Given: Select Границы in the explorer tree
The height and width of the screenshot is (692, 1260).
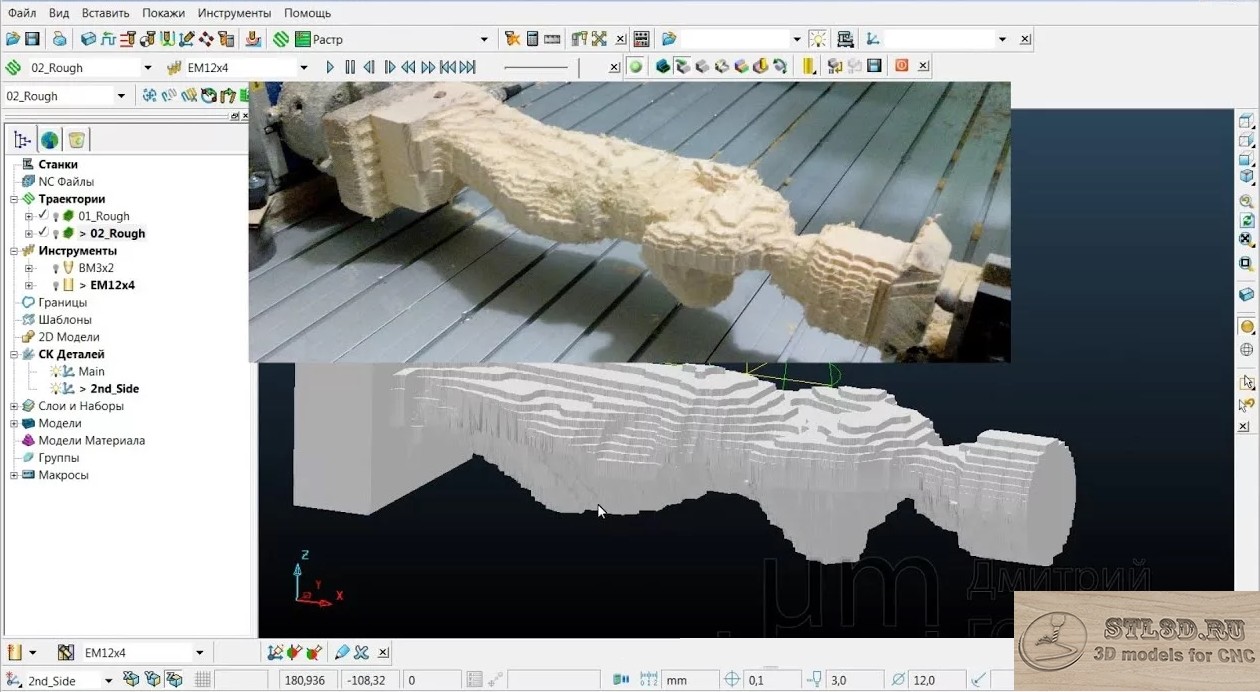Looking at the screenshot, I should click(x=62, y=302).
